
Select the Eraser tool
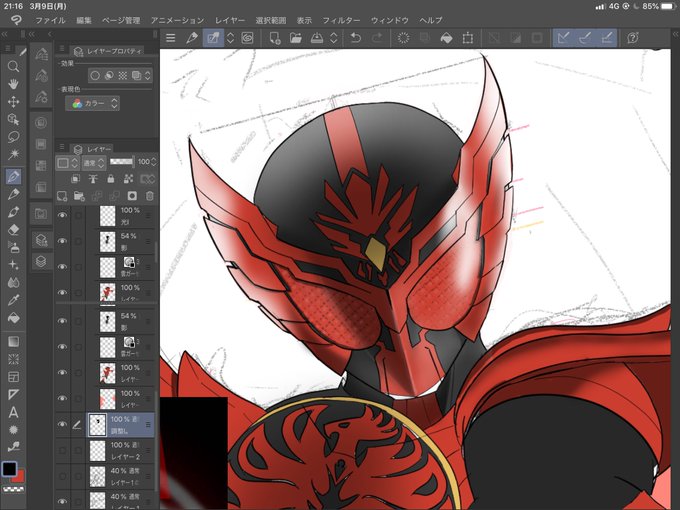[13, 229]
